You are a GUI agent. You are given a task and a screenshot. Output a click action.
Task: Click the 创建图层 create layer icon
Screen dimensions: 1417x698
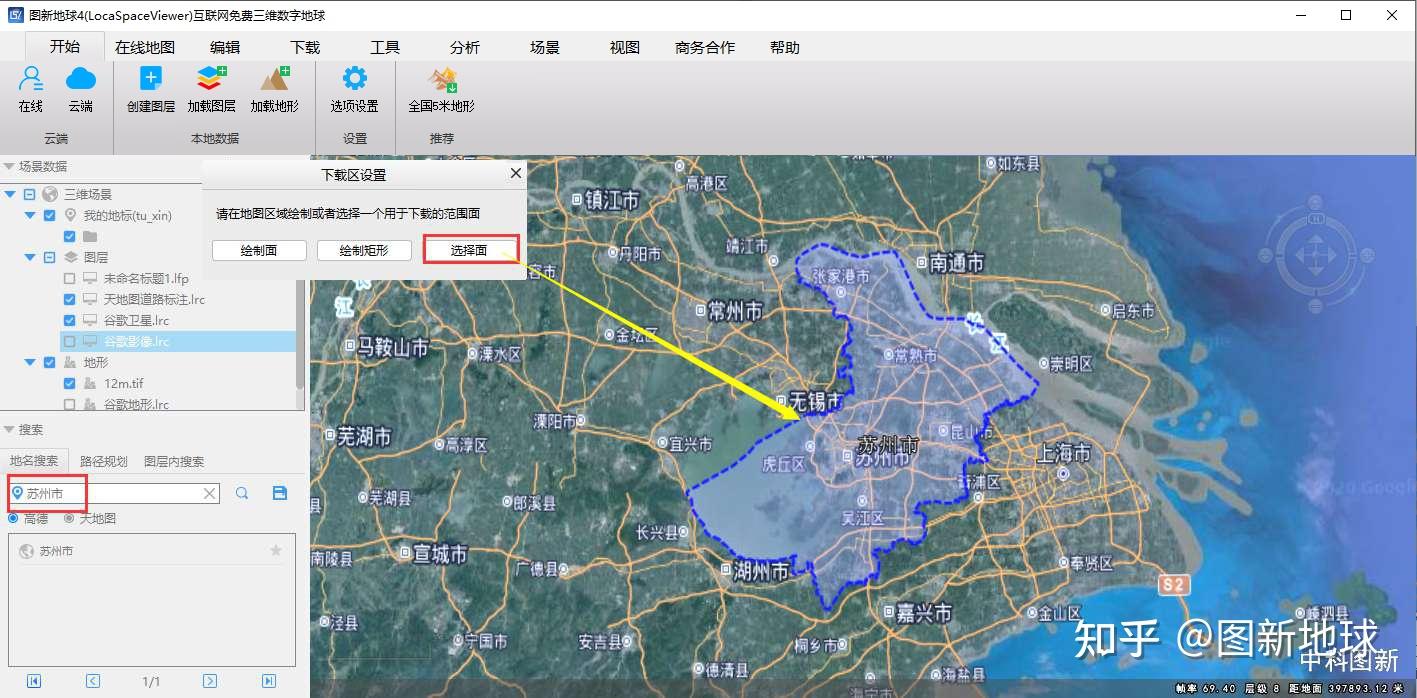151,79
